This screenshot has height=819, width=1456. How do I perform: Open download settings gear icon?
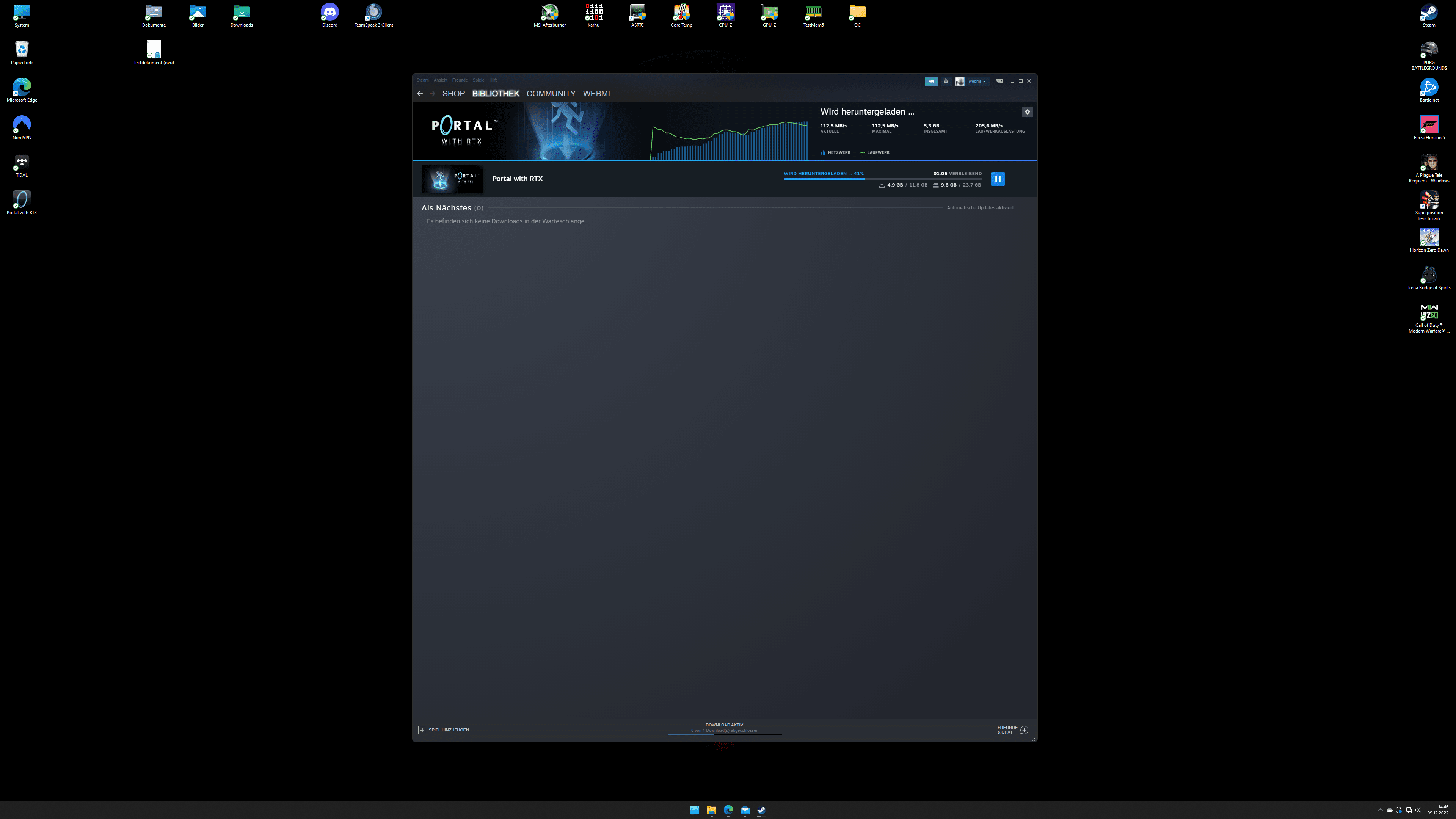point(1027,112)
